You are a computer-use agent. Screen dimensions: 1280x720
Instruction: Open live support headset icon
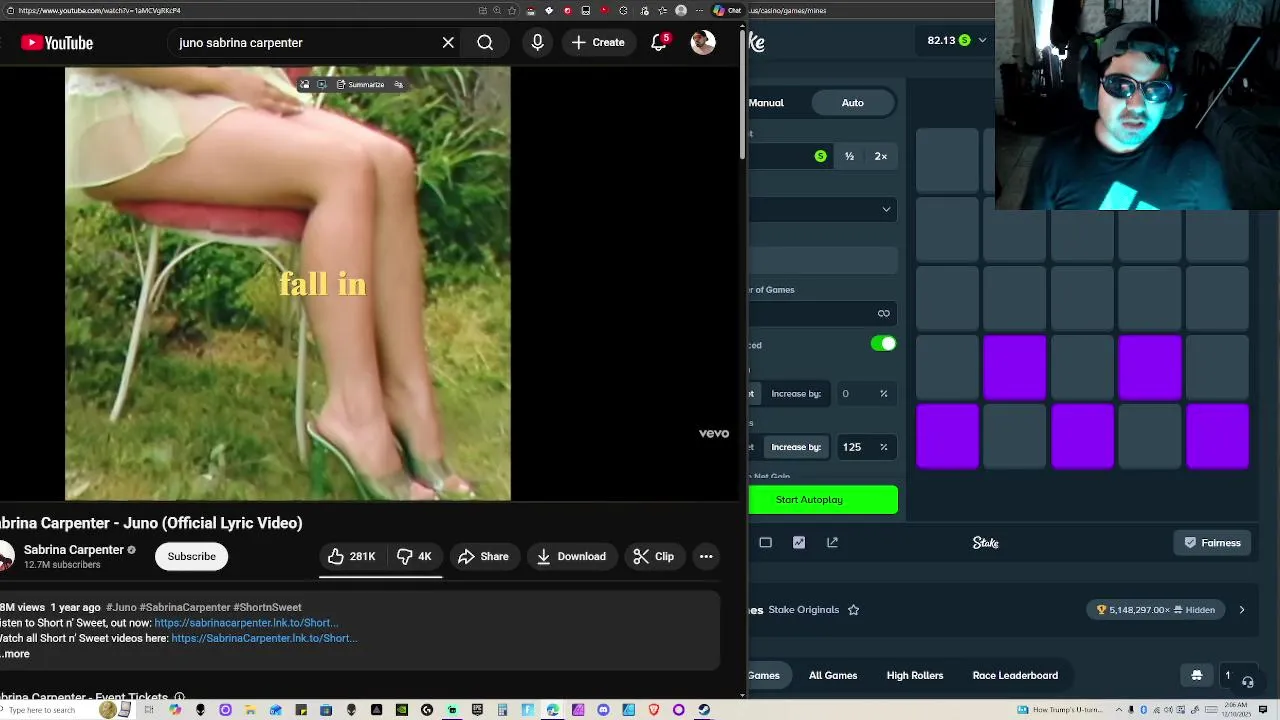point(1247,681)
